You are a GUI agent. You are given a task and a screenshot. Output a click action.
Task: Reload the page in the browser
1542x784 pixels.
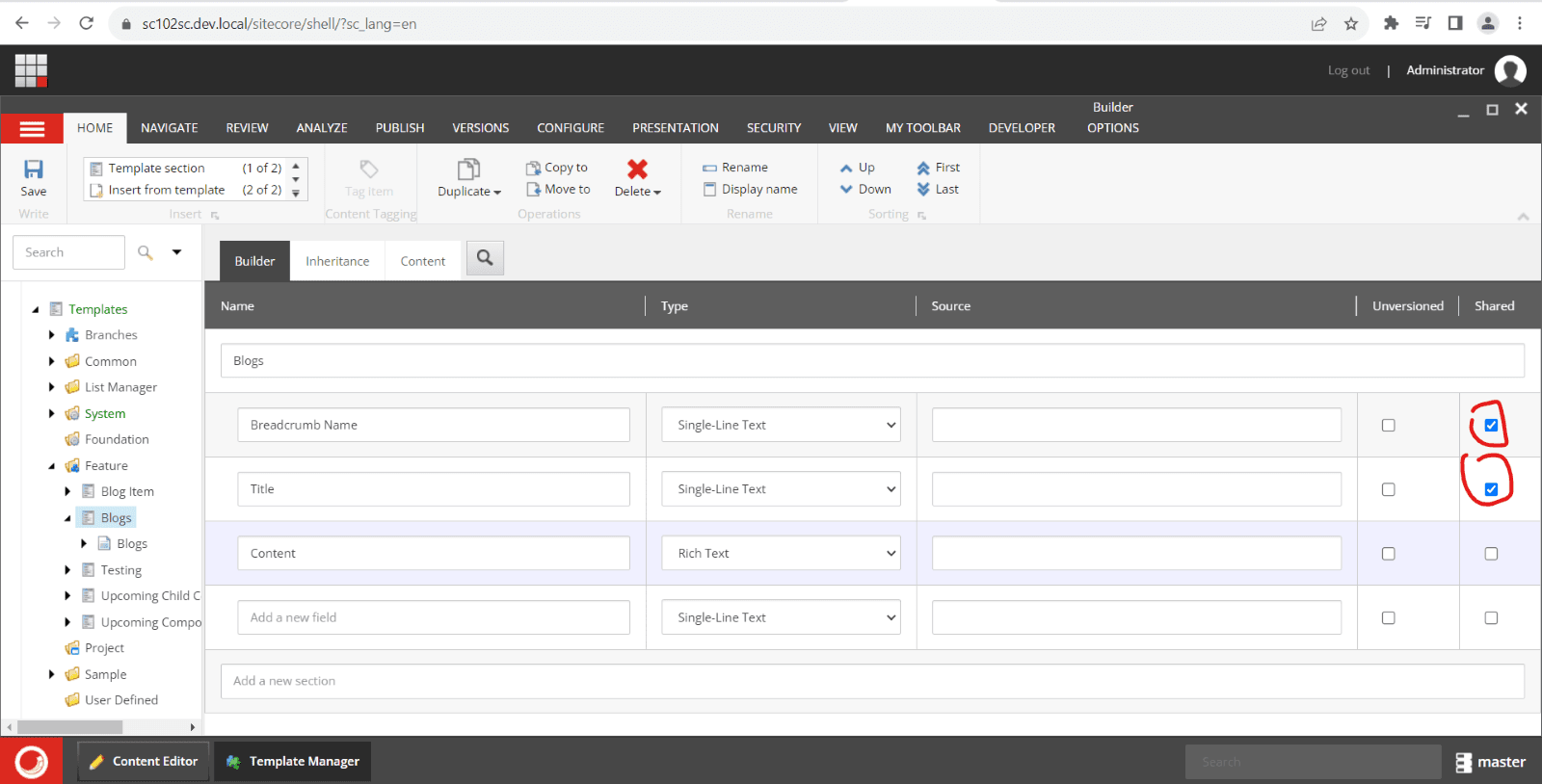(87, 23)
